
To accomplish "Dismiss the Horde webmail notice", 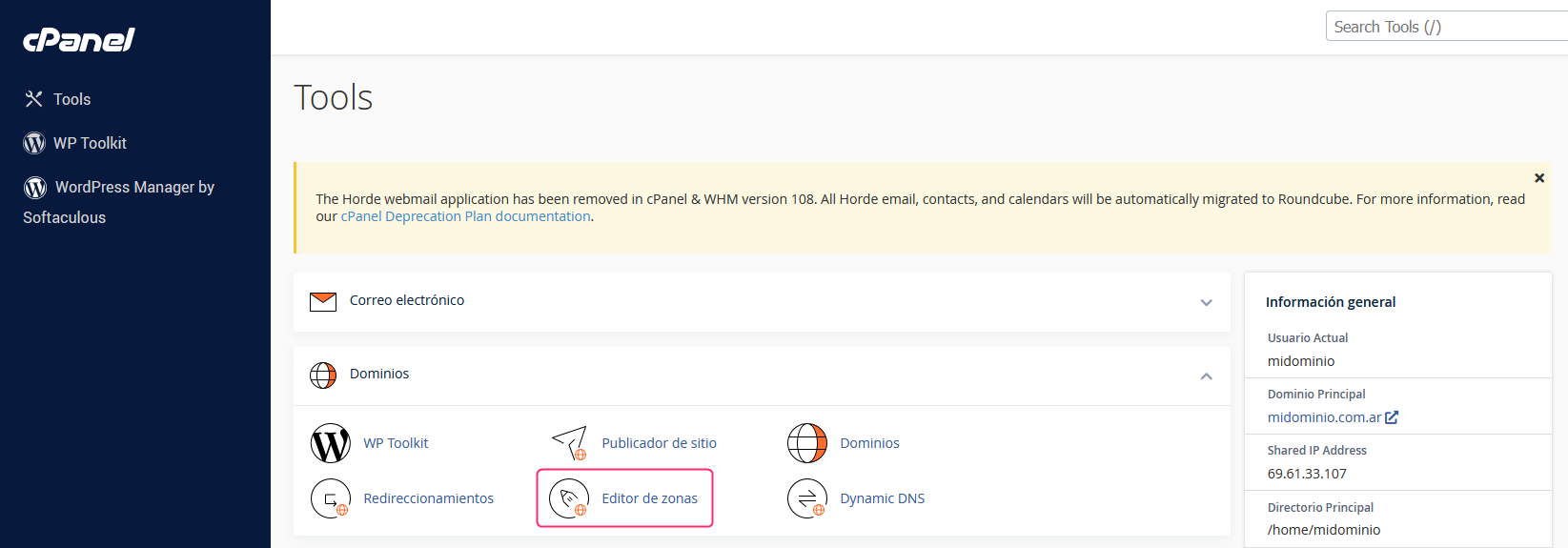I will [1538, 178].
